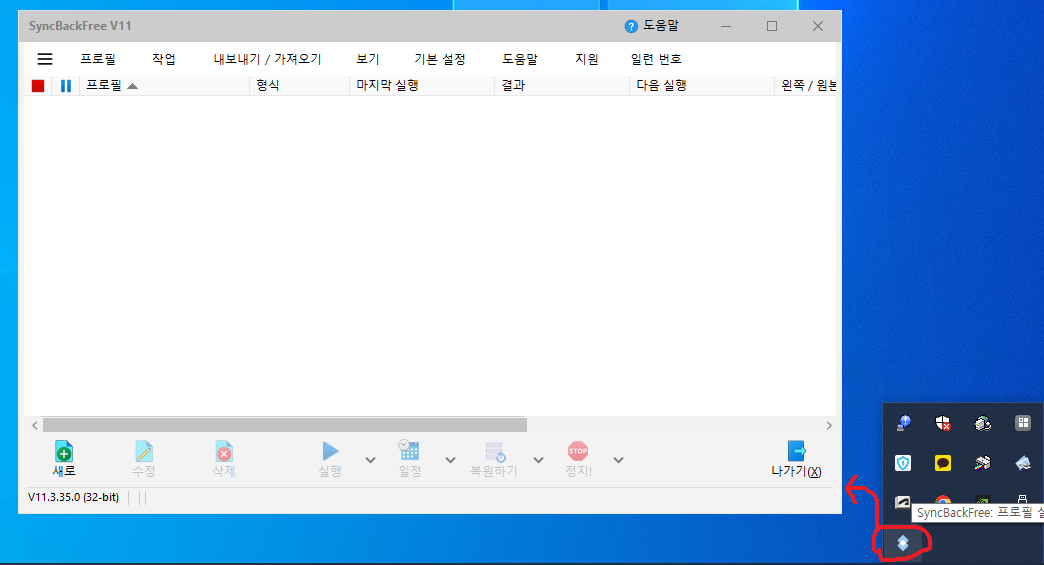The height and width of the screenshot is (565, 1044).
Task: Open the 기본 설정 menu
Action: [440, 59]
